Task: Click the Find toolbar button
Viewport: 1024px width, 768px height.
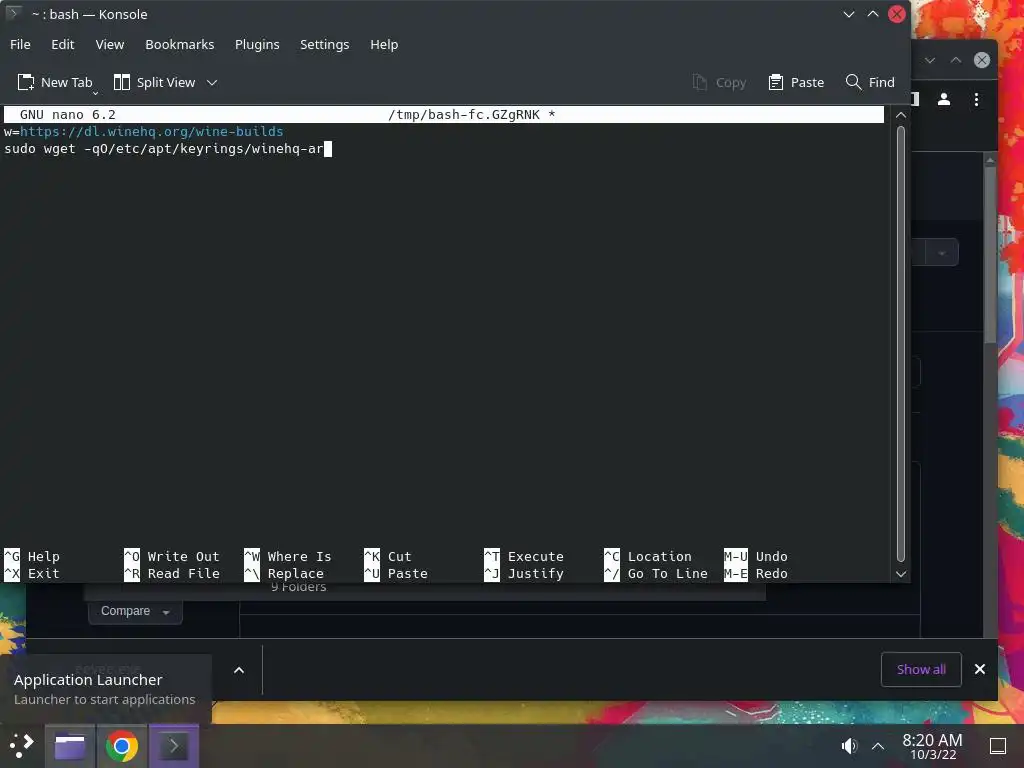Action: 870,82
